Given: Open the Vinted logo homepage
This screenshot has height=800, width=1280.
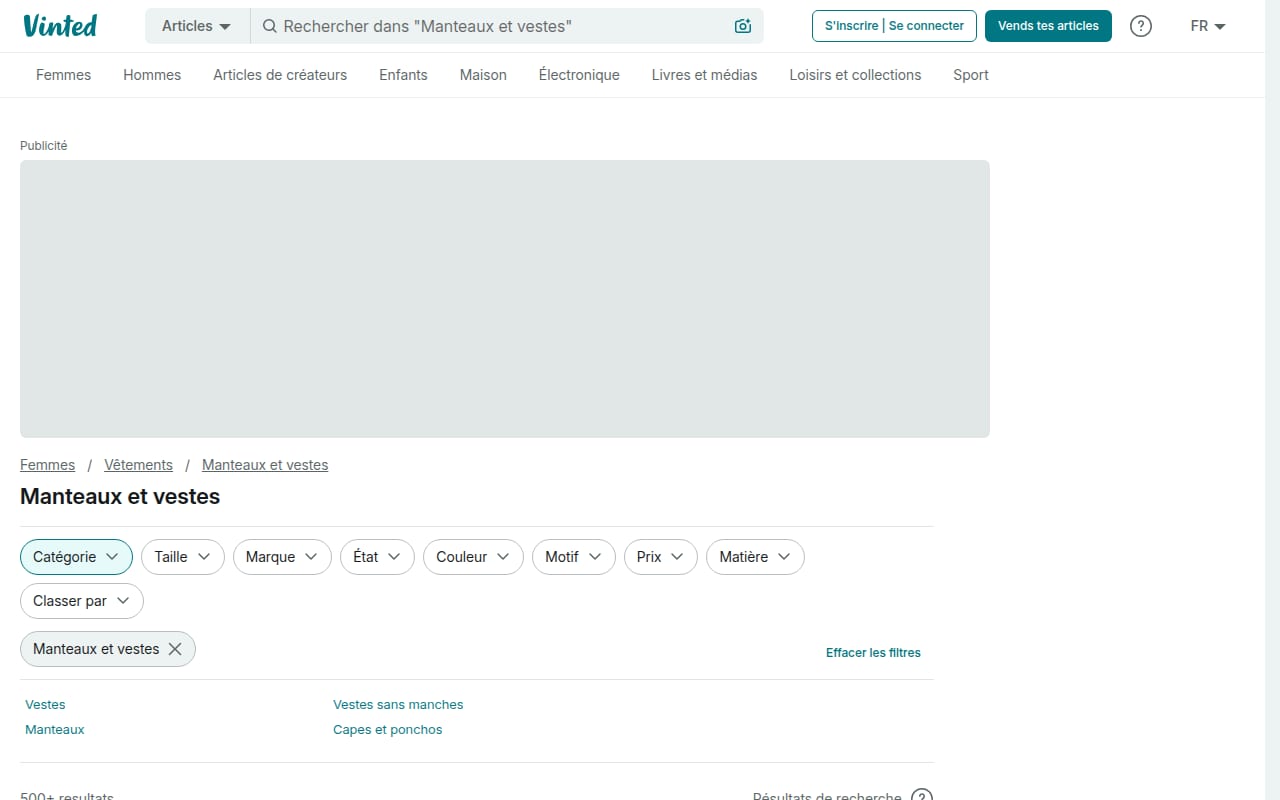Looking at the screenshot, I should pos(60,26).
